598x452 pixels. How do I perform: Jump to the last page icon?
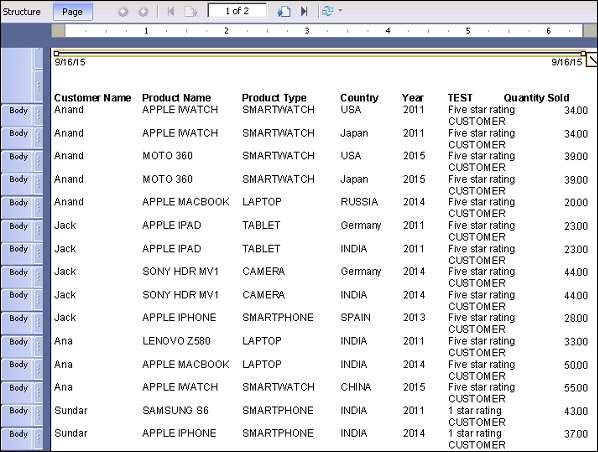coord(304,11)
